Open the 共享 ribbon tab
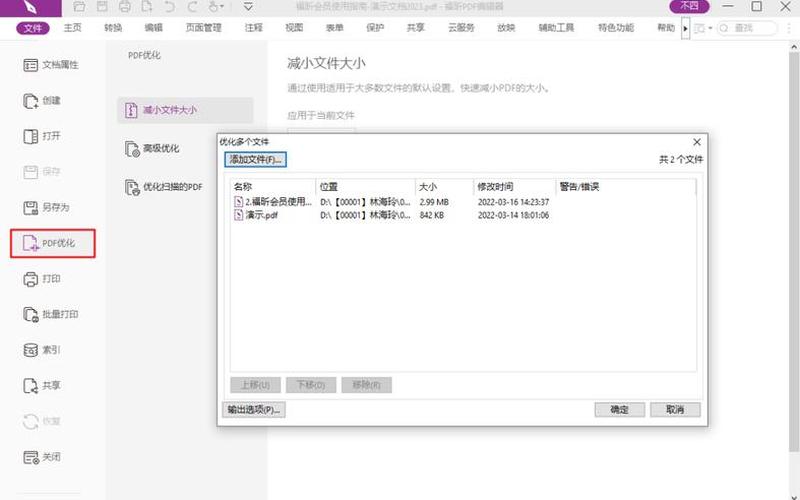Viewport: 800px width, 500px height. (x=415, y=28)
